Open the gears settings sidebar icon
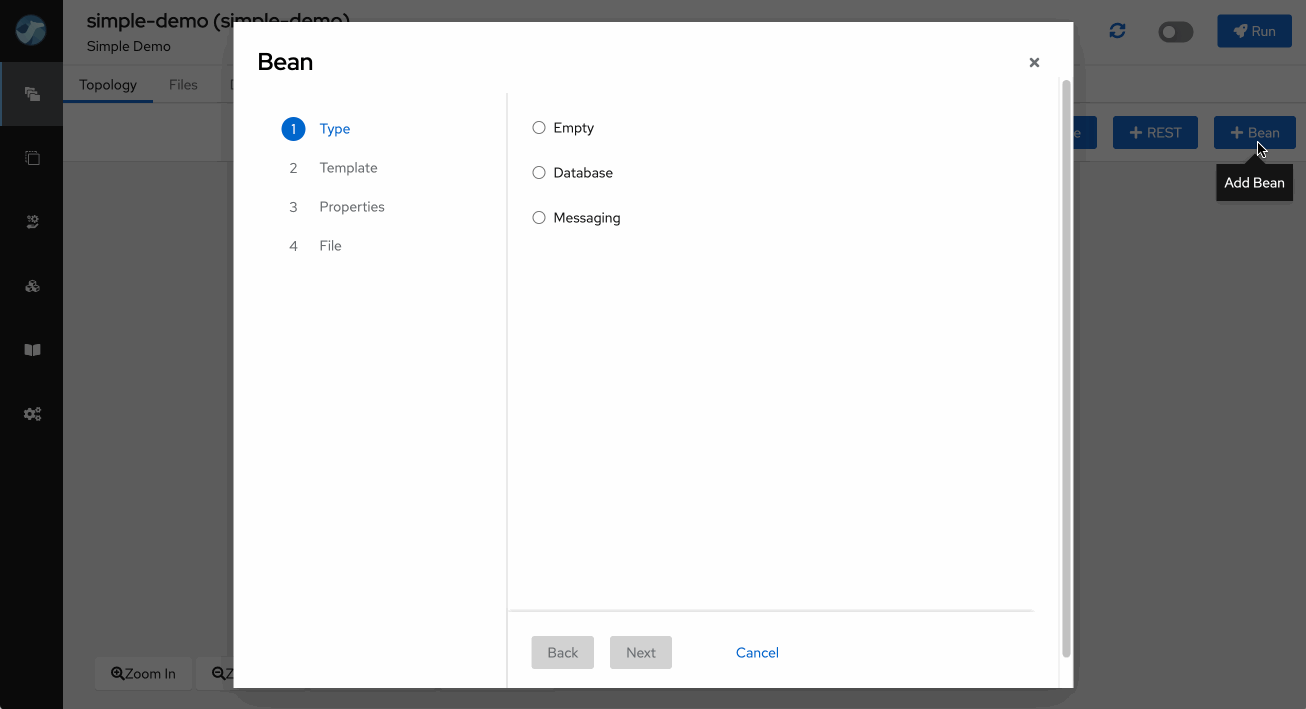Screen dimensions: 1306x709 tap(32, 414)
